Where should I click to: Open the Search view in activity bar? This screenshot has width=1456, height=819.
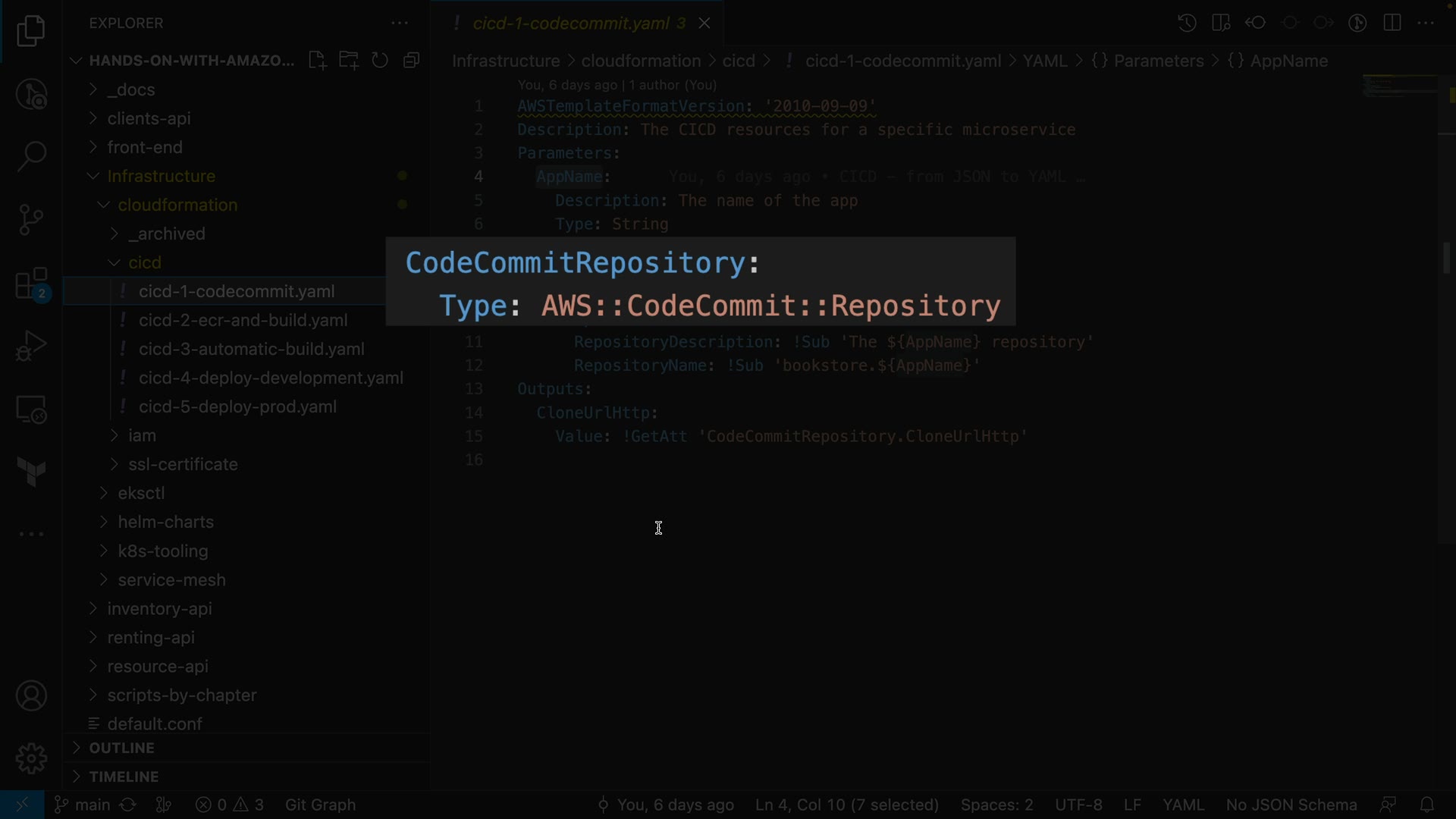[x=31, y=157]
